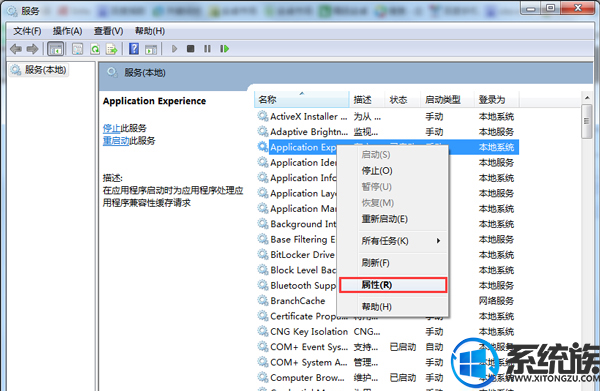Click the Back arrow in toolbar

click(16, 49)
